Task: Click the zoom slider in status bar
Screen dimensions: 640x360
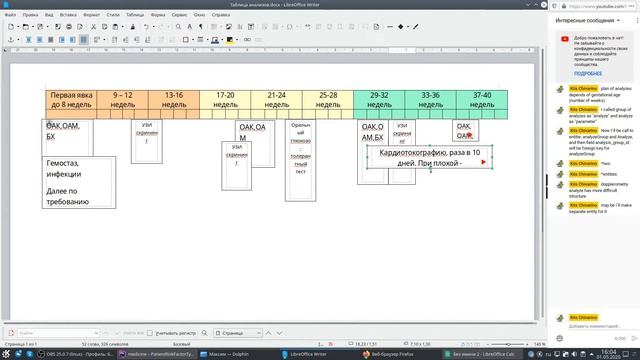Action: 508,344
